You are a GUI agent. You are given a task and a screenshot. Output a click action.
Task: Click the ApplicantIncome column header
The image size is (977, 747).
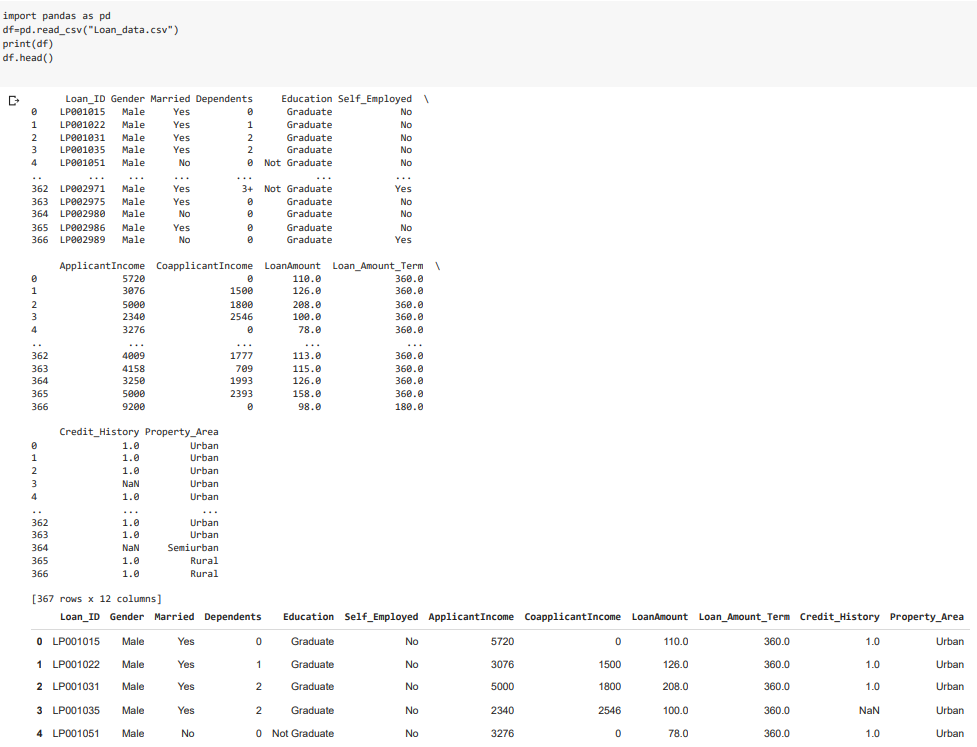pos(471,616)
